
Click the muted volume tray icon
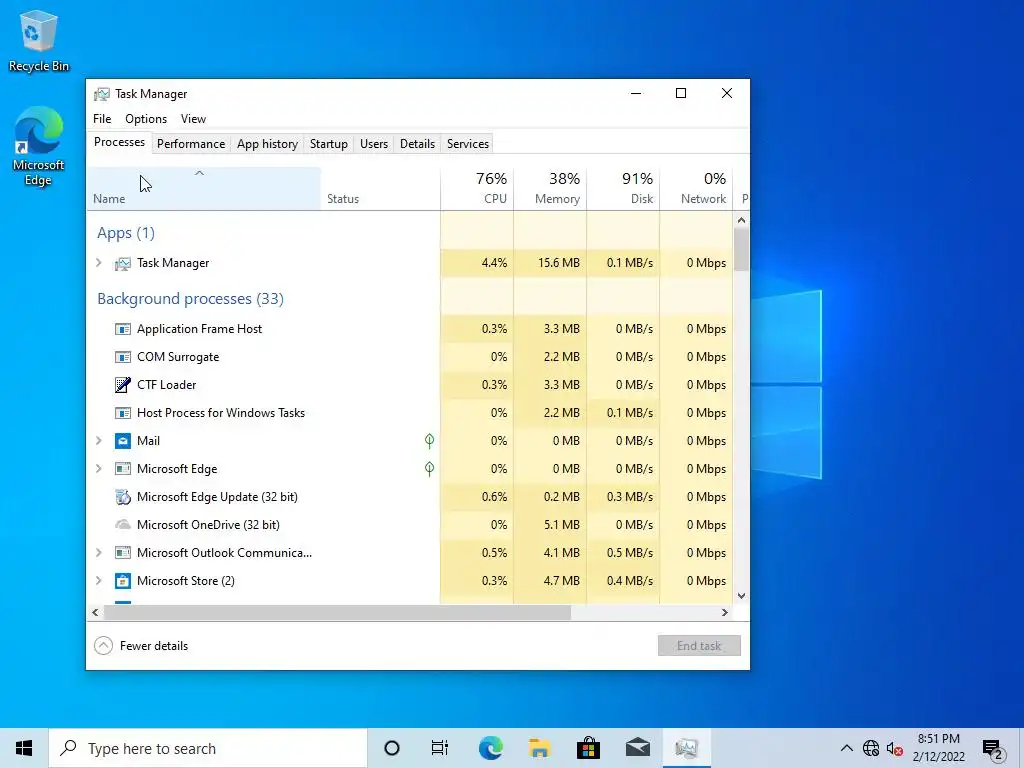895,749
